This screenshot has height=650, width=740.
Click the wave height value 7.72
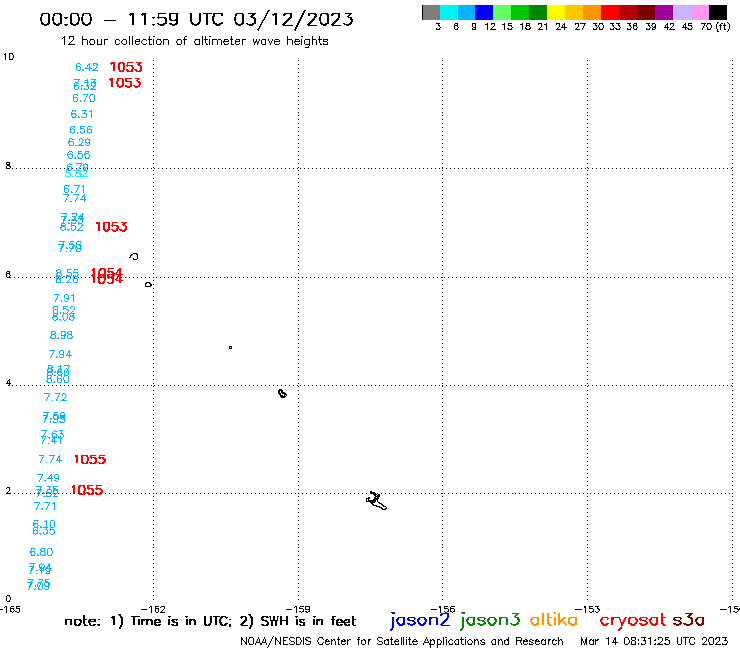(x=56, y=397)
